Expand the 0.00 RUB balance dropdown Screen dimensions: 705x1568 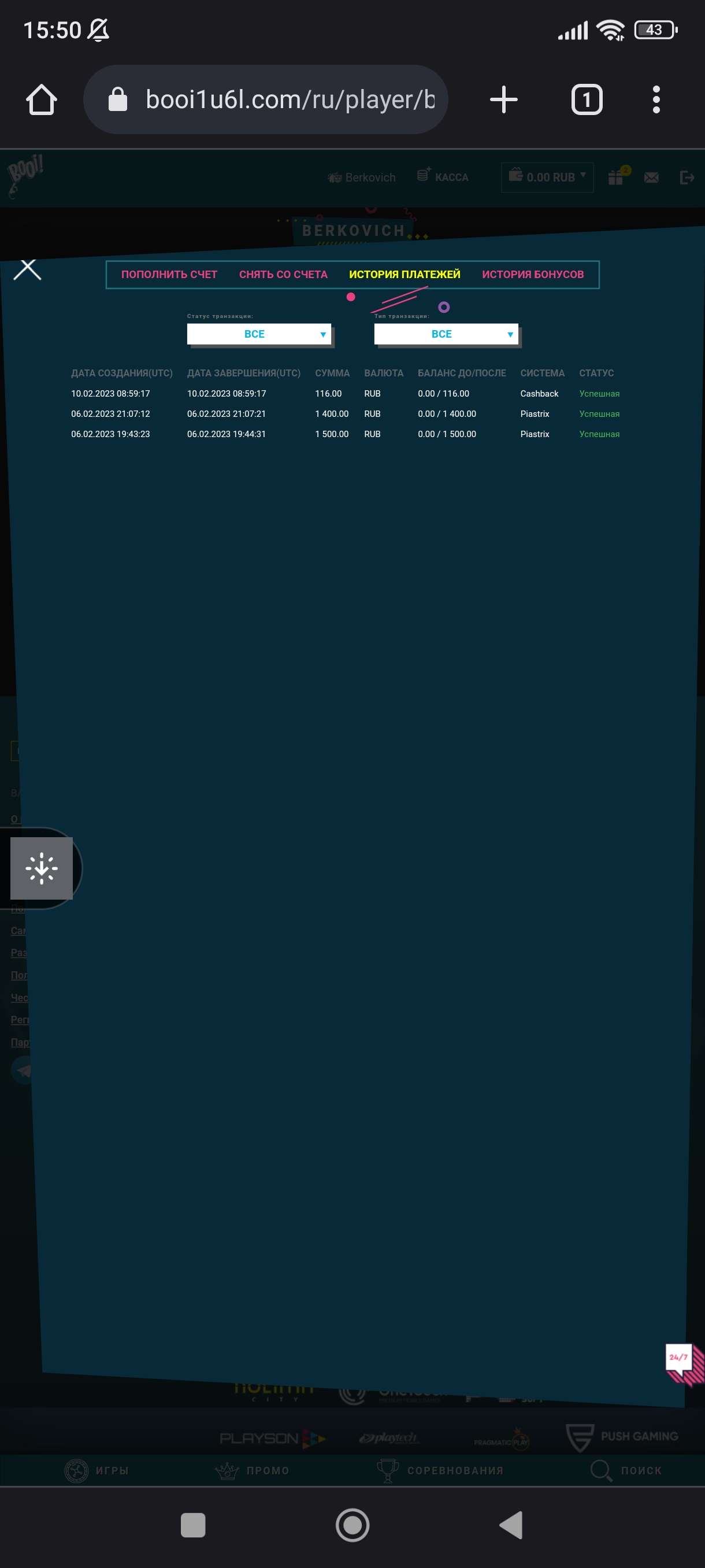point(547,176)
